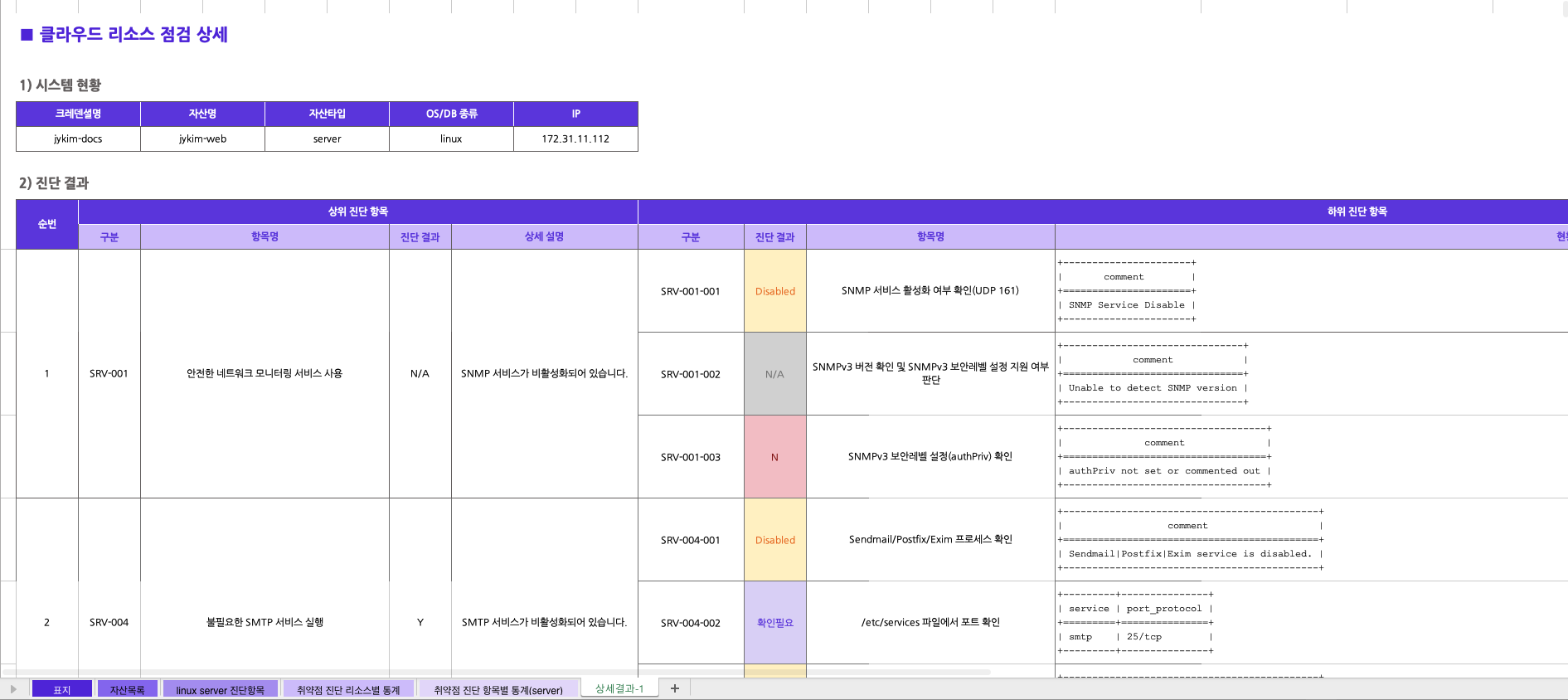The height and width of the screenshot is (700, 1568).
Task: Click the 불필요한 SMTP 서비스 실행 cell
Action: [265, 622]
